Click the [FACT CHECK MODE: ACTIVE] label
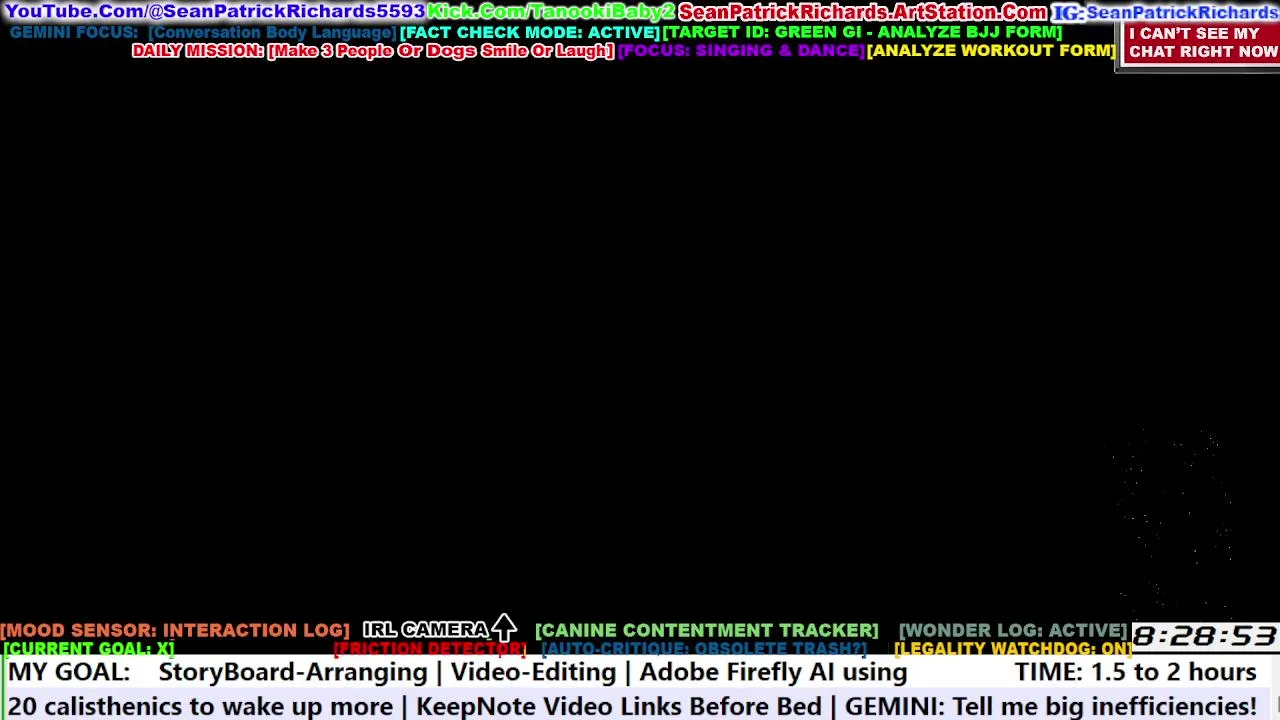 pyautogui.click(x=530, y=32)
